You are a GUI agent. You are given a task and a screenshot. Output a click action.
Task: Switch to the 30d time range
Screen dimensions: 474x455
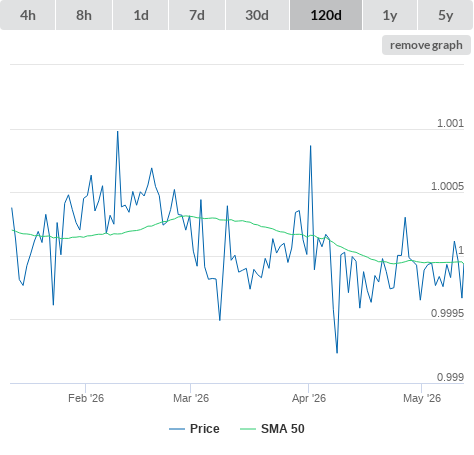[x=257, y=15]
